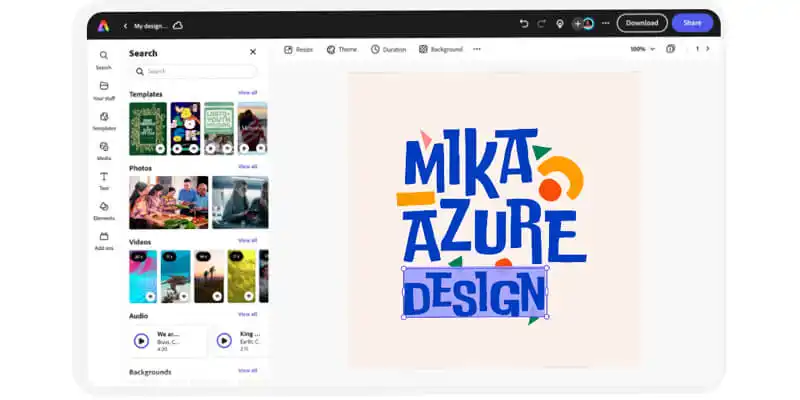Select the sunset palm trees video
The height and width of the screenshot is (400, 800).
coord(209,277)
